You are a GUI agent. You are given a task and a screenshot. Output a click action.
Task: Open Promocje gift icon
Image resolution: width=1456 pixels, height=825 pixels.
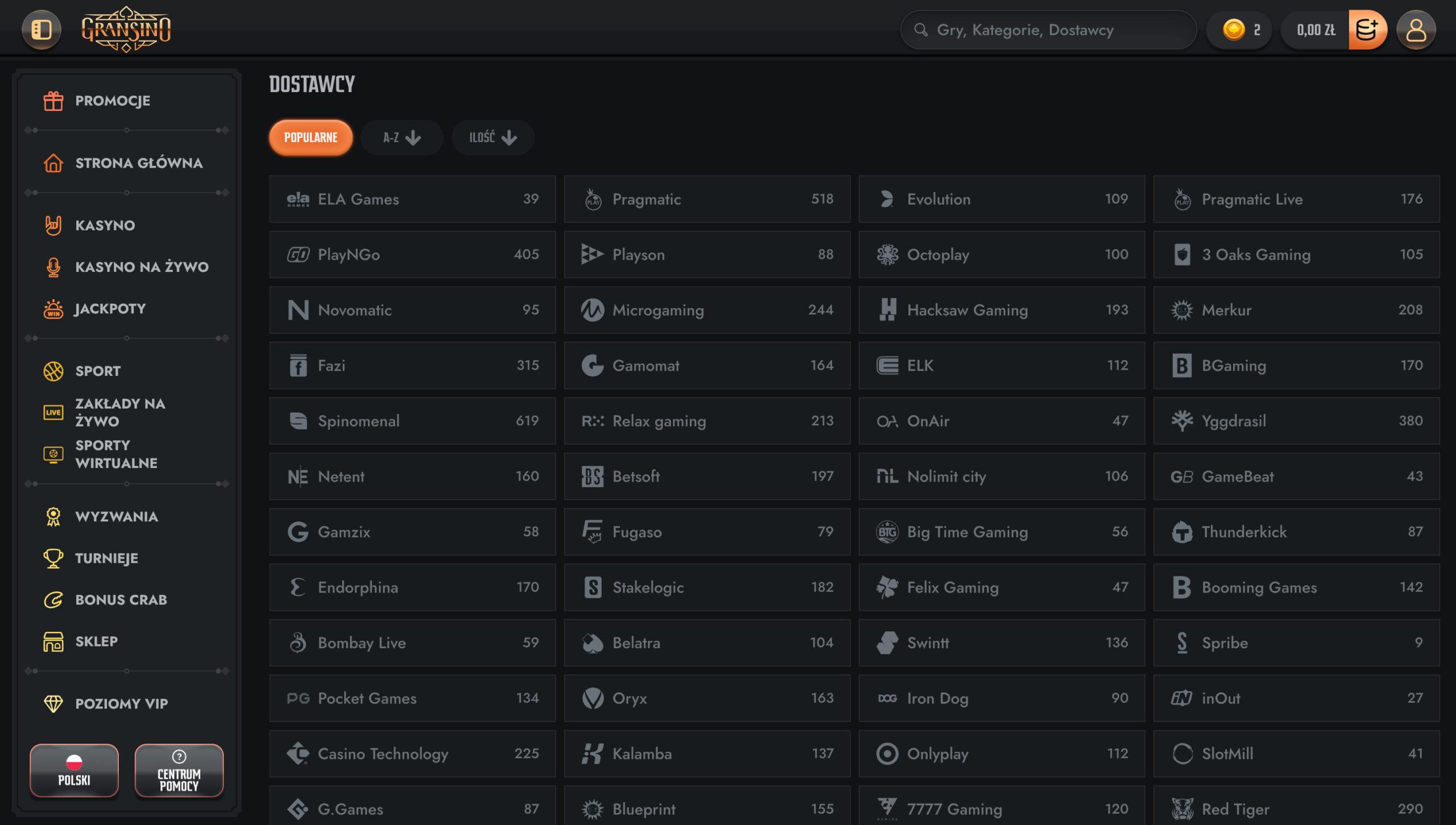53,101
